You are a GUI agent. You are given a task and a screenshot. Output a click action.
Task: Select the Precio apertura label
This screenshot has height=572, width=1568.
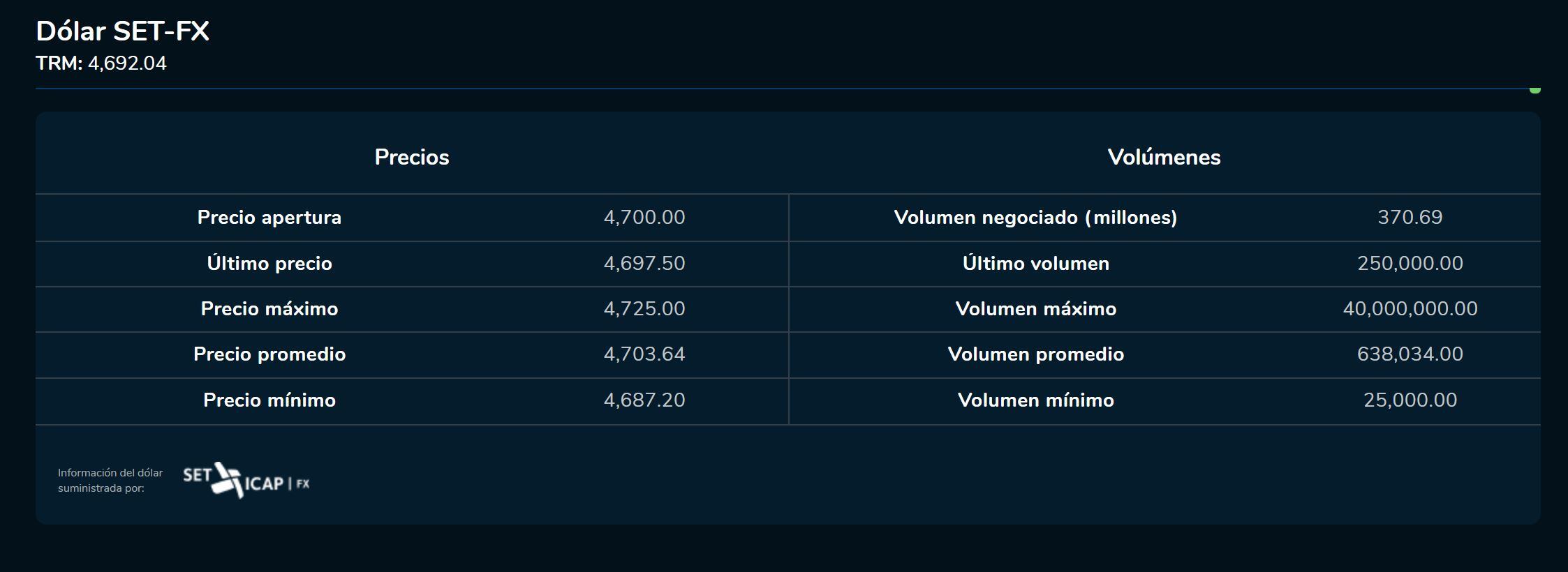pyautogui.click(x=269, y=218)
